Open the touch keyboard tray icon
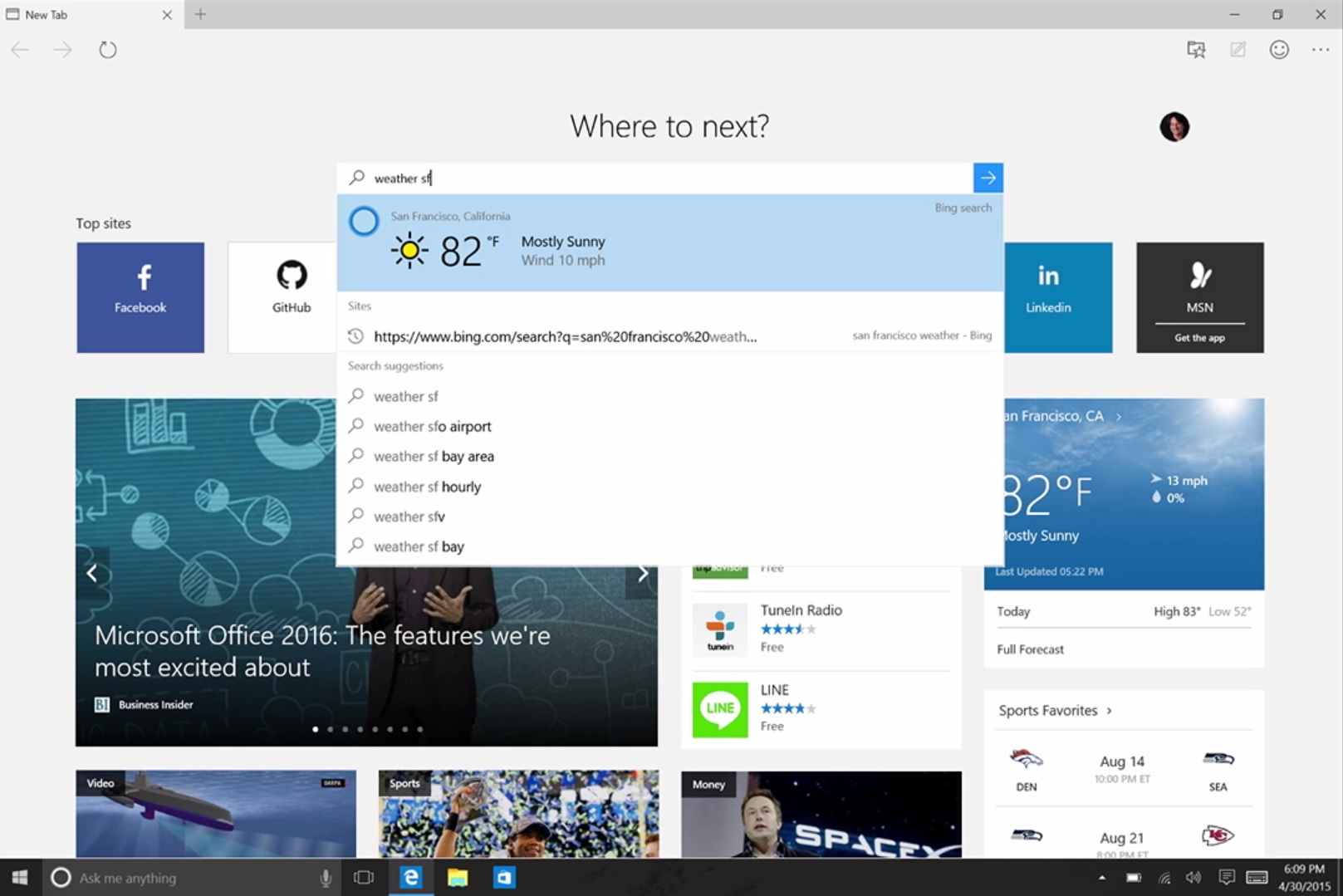Screen dimensions: 1343x896 pos(1257,878)
